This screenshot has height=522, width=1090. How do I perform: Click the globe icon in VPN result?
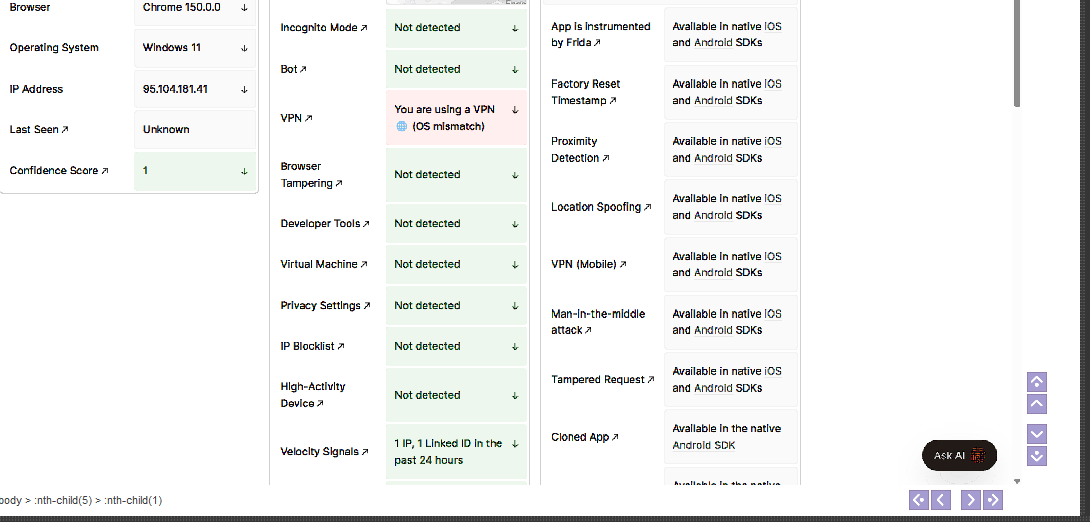pos(401,127)
